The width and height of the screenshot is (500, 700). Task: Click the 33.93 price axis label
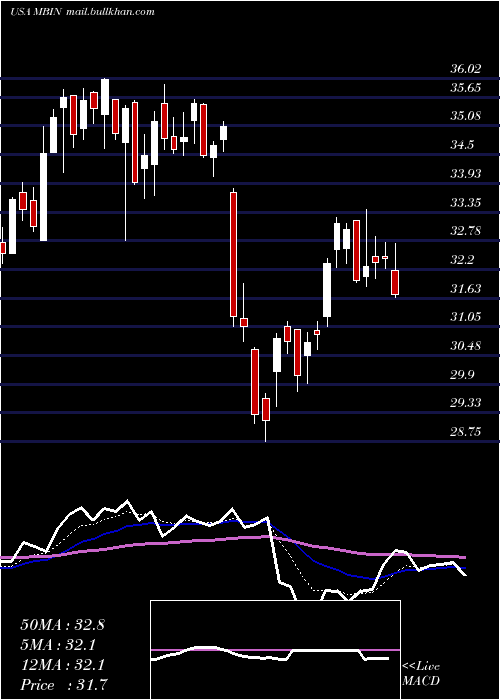click(x=466, y=173)
